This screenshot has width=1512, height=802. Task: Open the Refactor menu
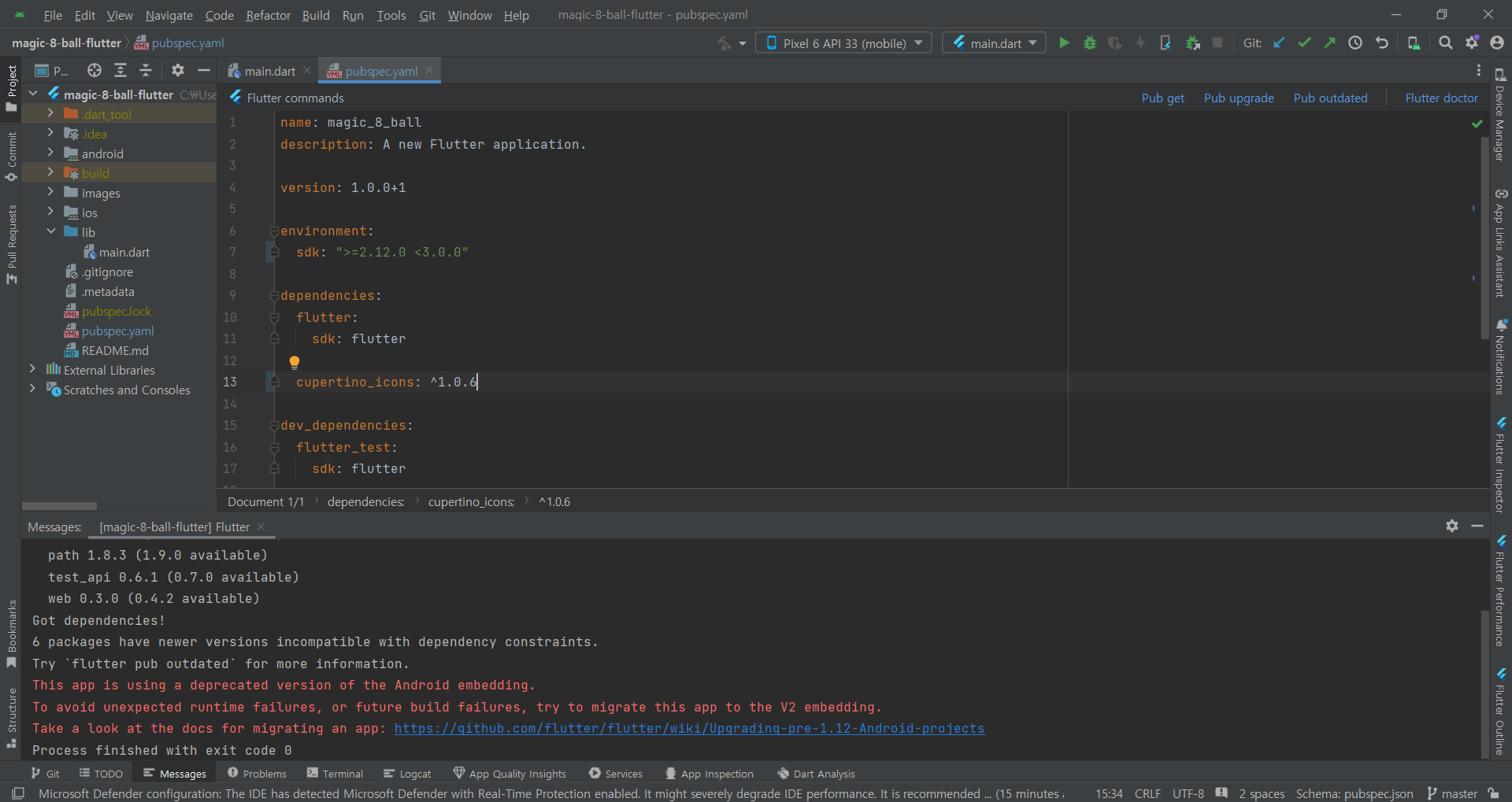pos(268,15)
